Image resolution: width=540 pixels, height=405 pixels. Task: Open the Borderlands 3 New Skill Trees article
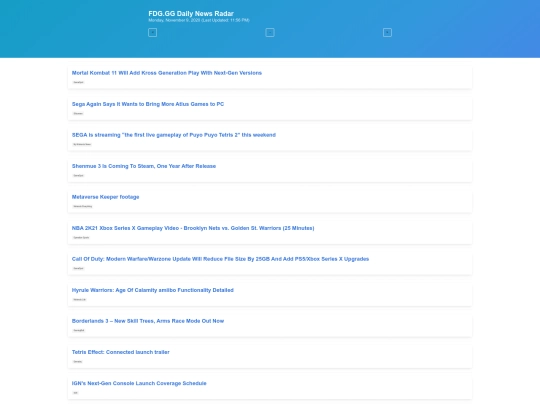point(148,321)
